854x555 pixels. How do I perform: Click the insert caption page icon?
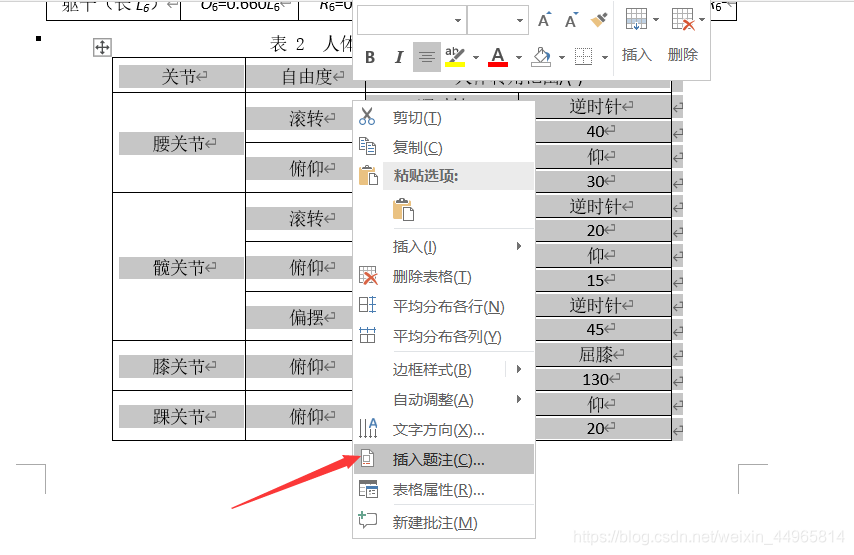[368, 459]
